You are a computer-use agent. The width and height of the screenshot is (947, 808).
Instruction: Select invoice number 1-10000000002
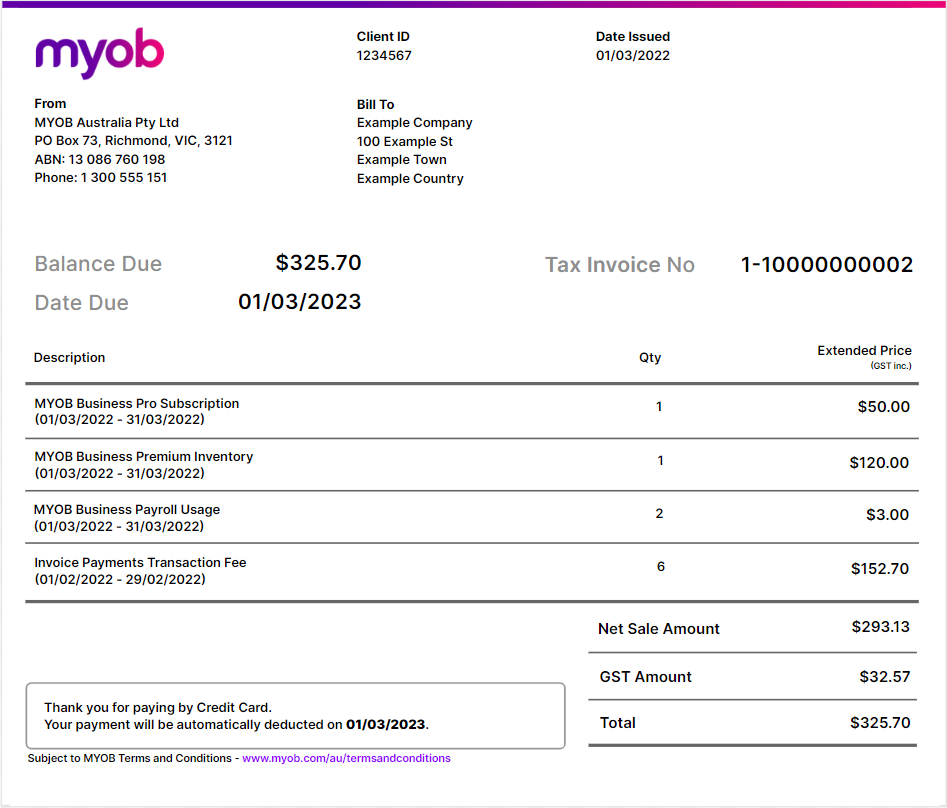pyautogui.click(x=827, y=265)
